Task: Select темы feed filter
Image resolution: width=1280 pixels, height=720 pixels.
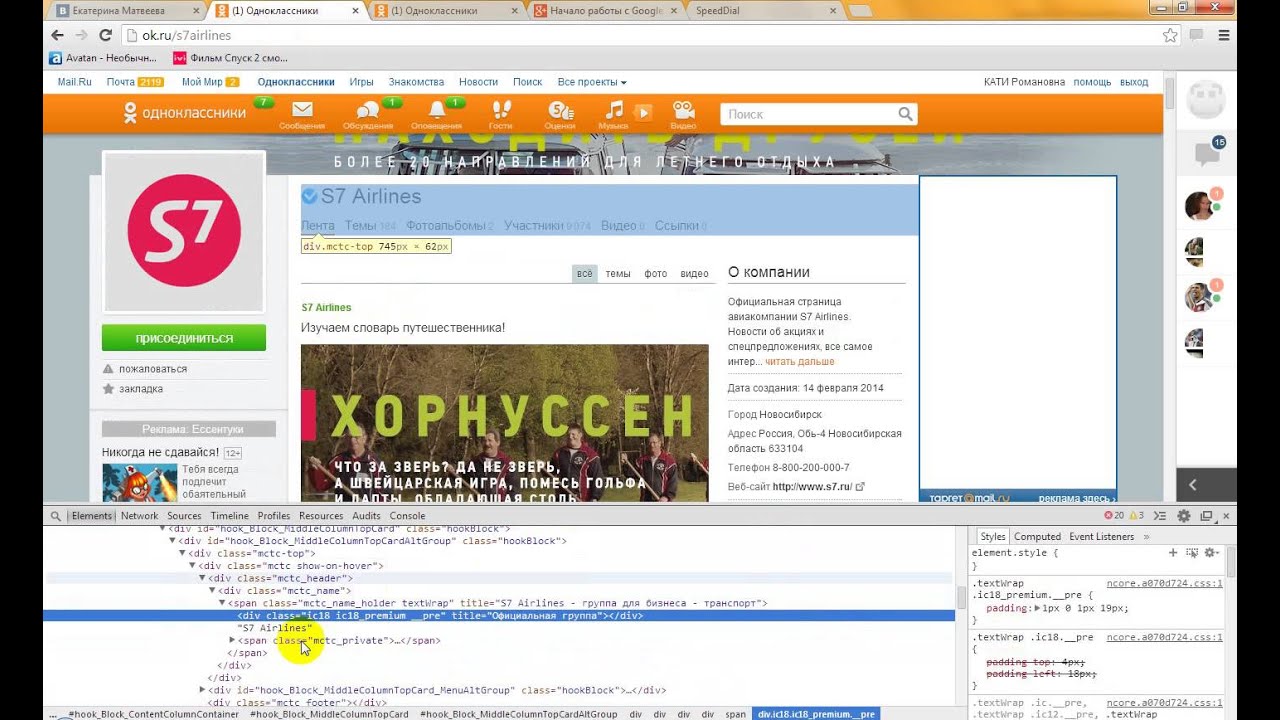Action: [618, 274]
